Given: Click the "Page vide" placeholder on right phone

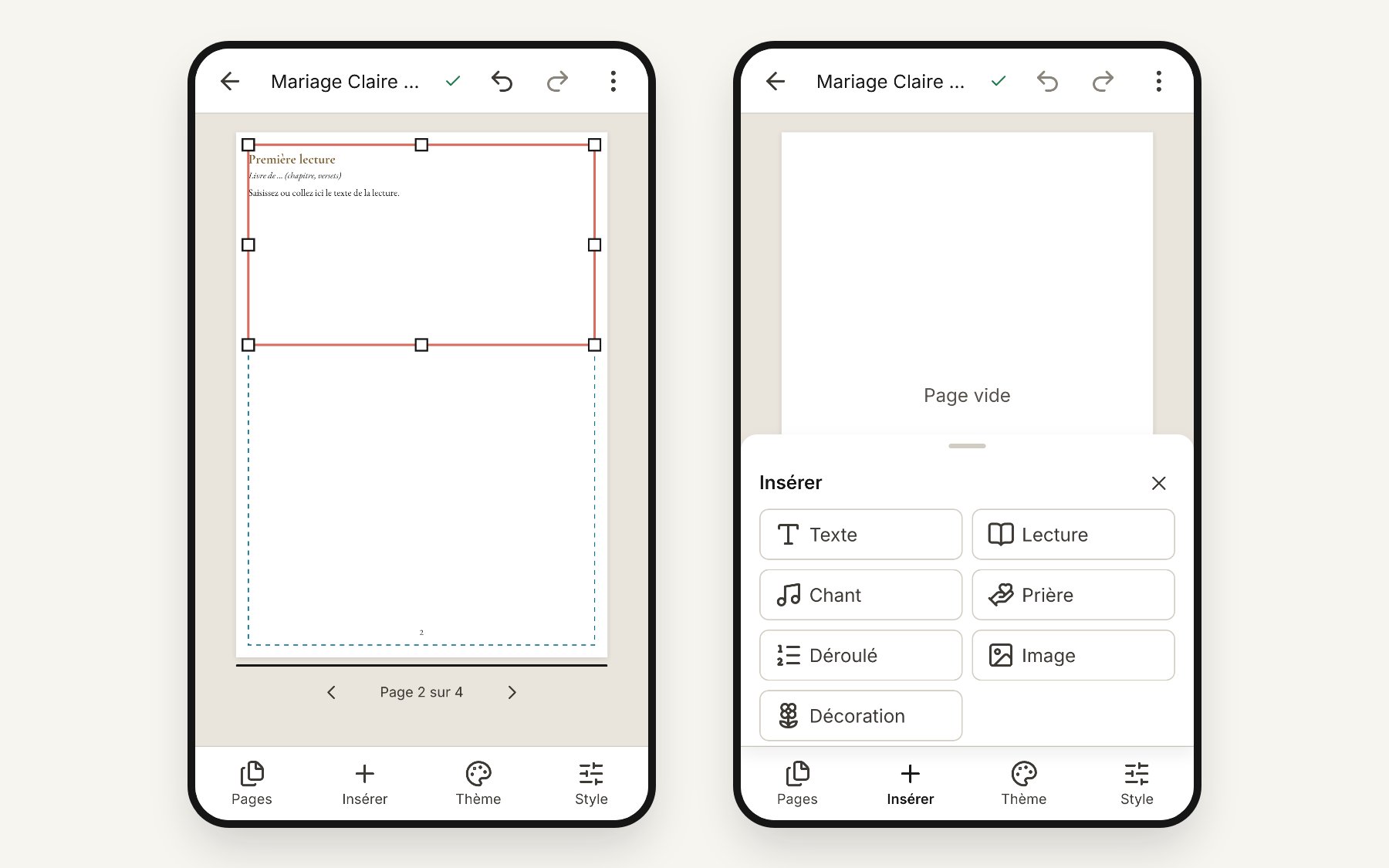Looking at the screenshot, I should click(967, 395).
